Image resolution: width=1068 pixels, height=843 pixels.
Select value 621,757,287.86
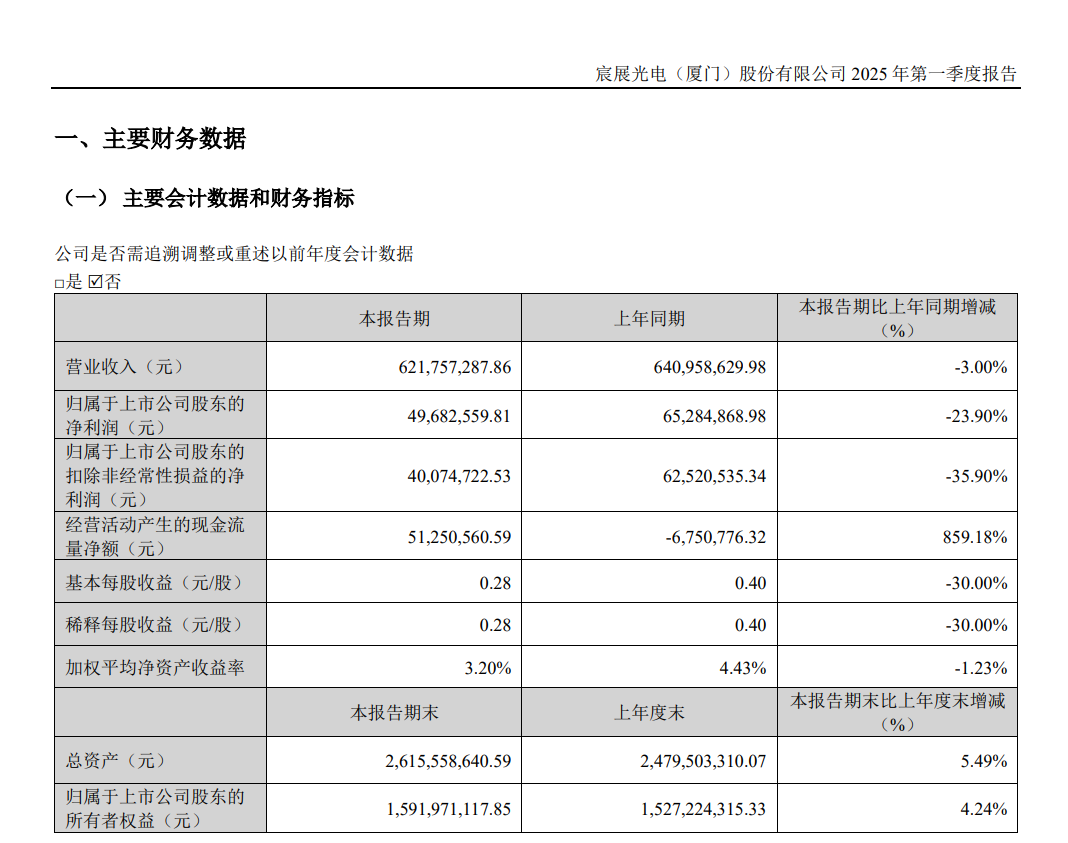[454, 367]
